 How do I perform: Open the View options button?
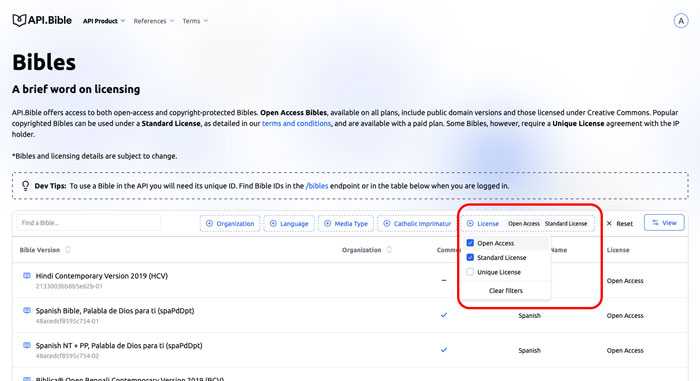pyautogui.click(x=664, y=222)
